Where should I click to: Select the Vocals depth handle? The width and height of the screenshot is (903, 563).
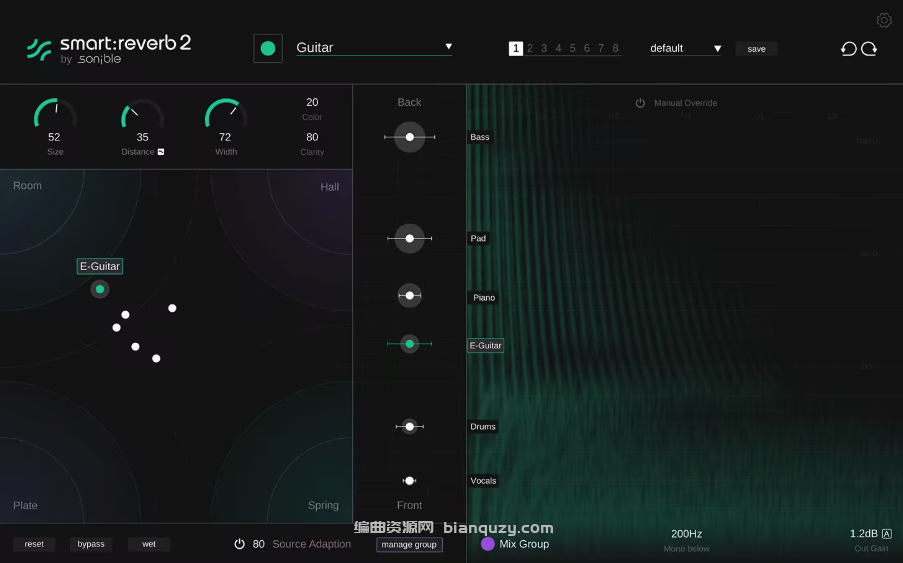click(409, 481)
